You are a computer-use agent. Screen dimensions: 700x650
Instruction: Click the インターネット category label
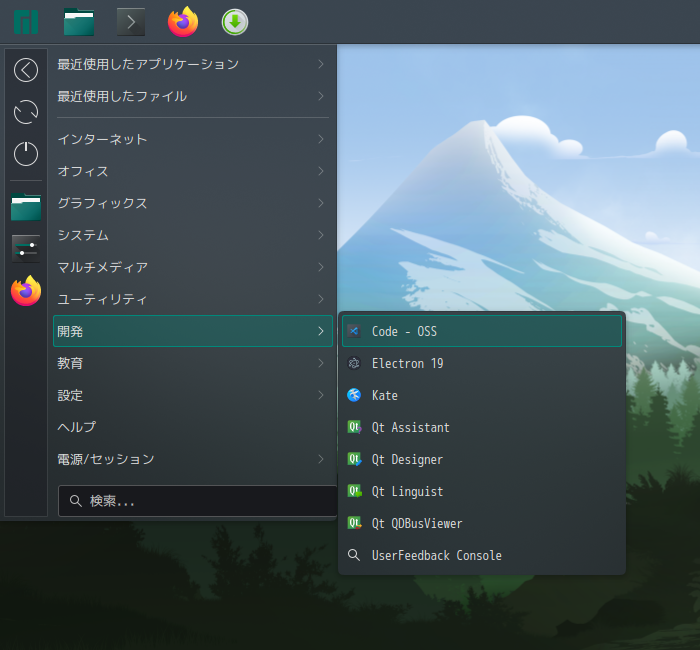click(x=102, y=139)
